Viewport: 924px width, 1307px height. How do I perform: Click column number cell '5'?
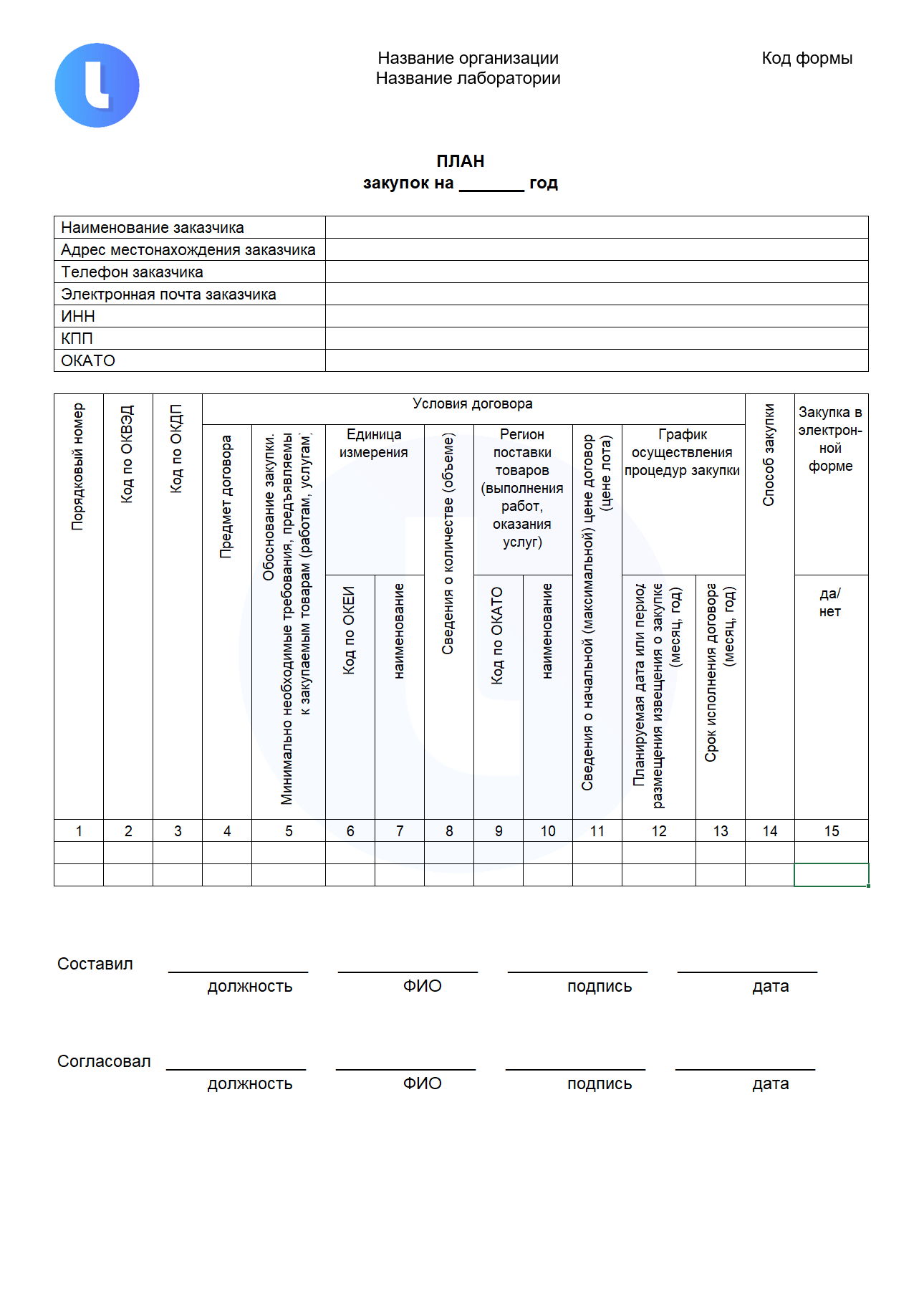pyautogui.click(x=289, y=830)
